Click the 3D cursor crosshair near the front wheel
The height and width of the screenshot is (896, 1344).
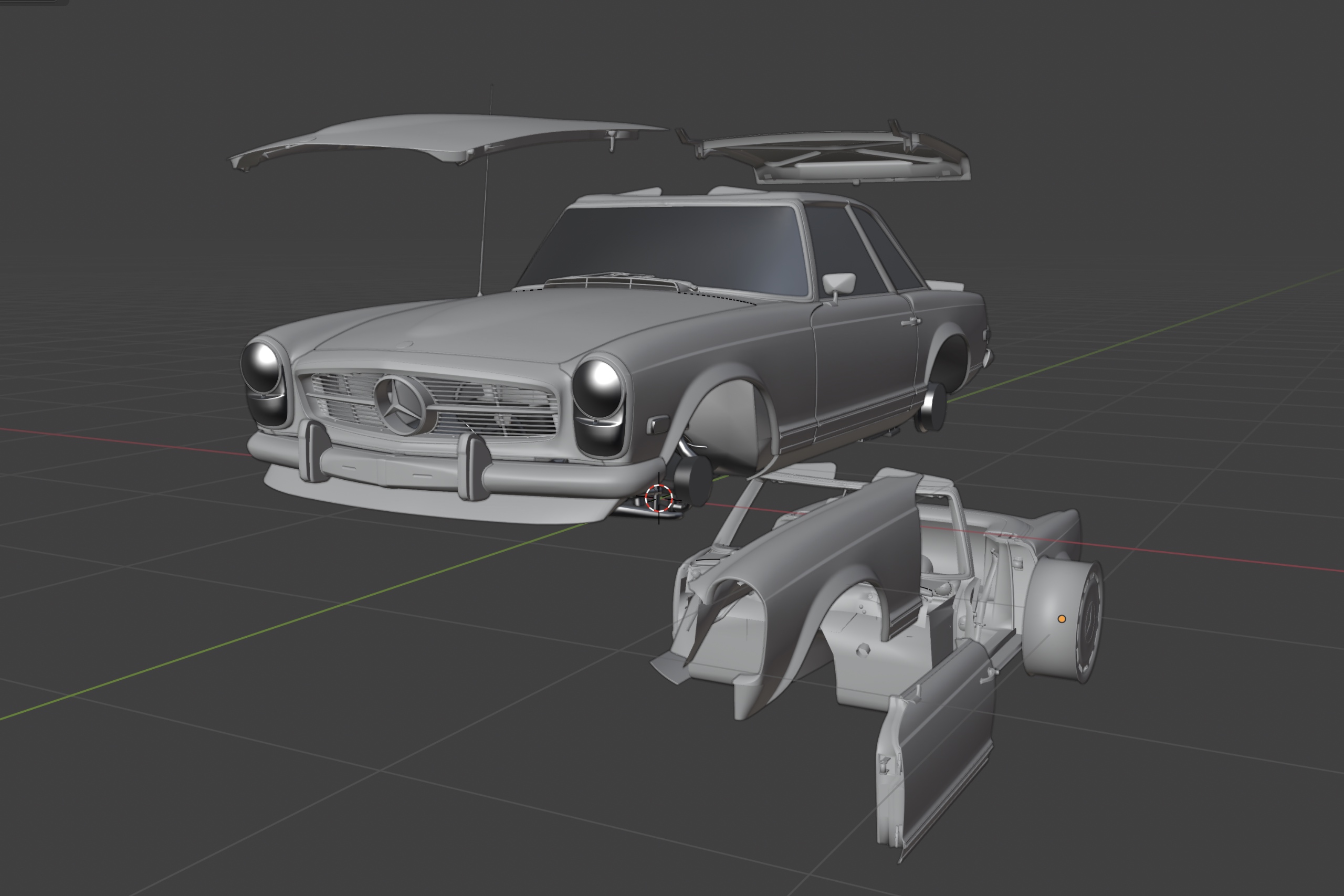[x=659, y=498]
